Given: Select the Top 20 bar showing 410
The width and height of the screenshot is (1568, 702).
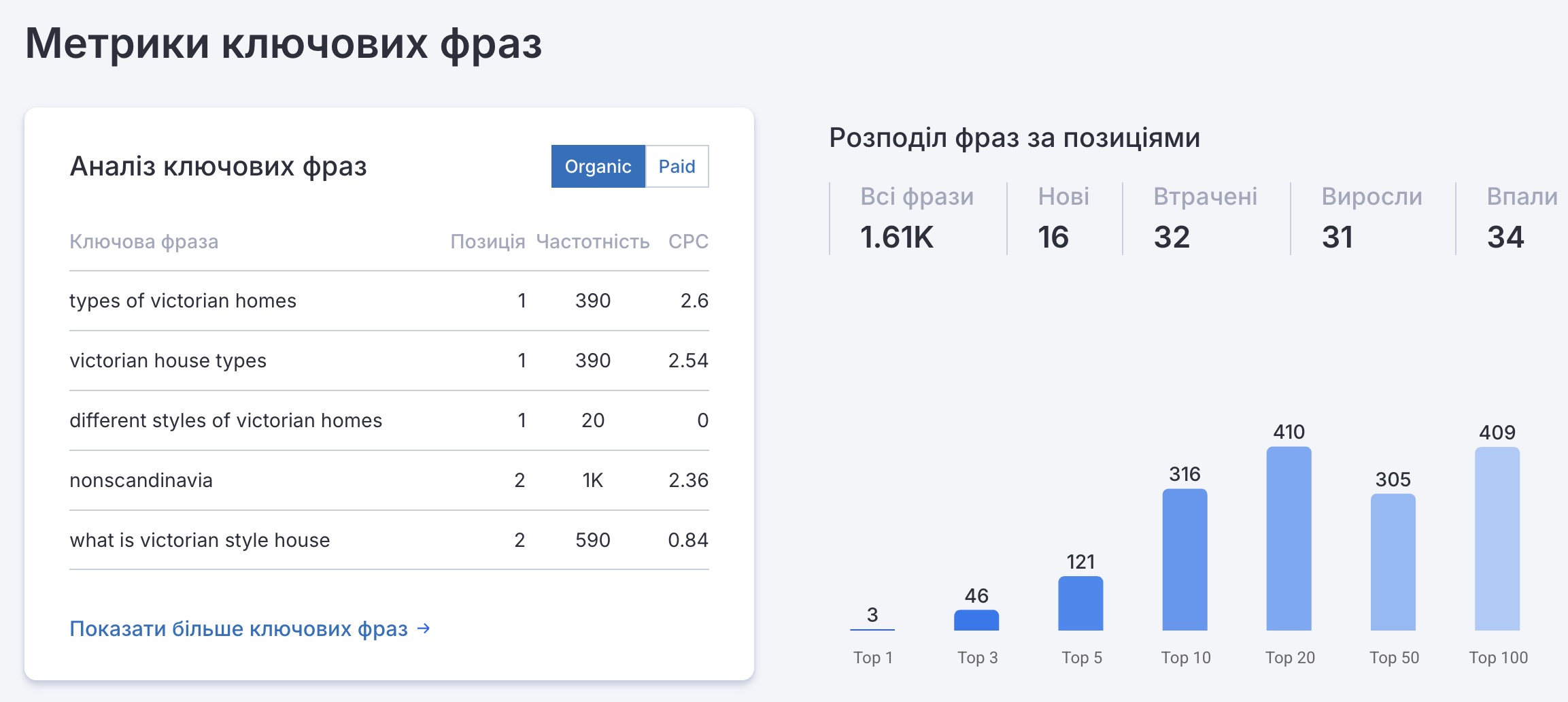Looking at the screenshot, I should [x=1289, y=538].
